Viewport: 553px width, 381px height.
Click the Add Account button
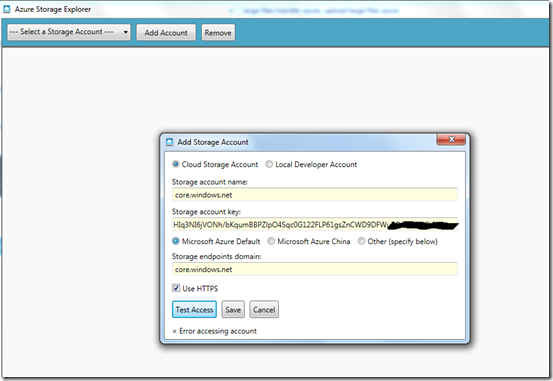point(166,32)
